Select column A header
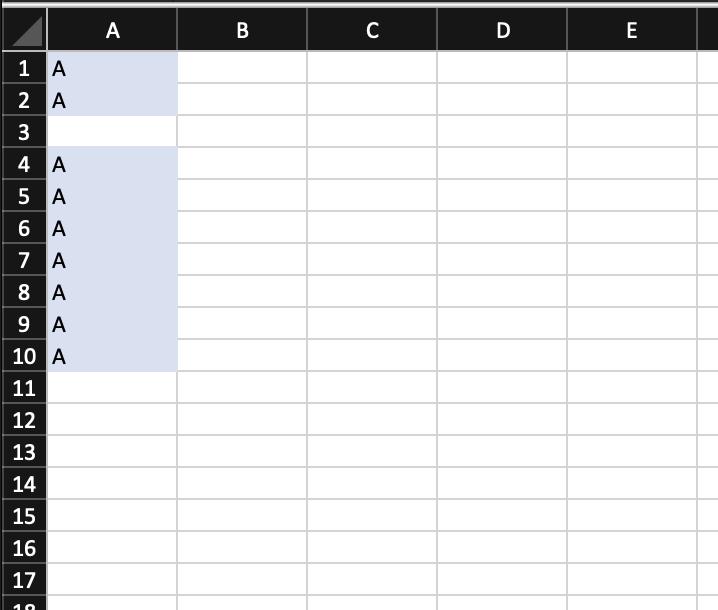The image size is (718, 610). click(112, 29)
